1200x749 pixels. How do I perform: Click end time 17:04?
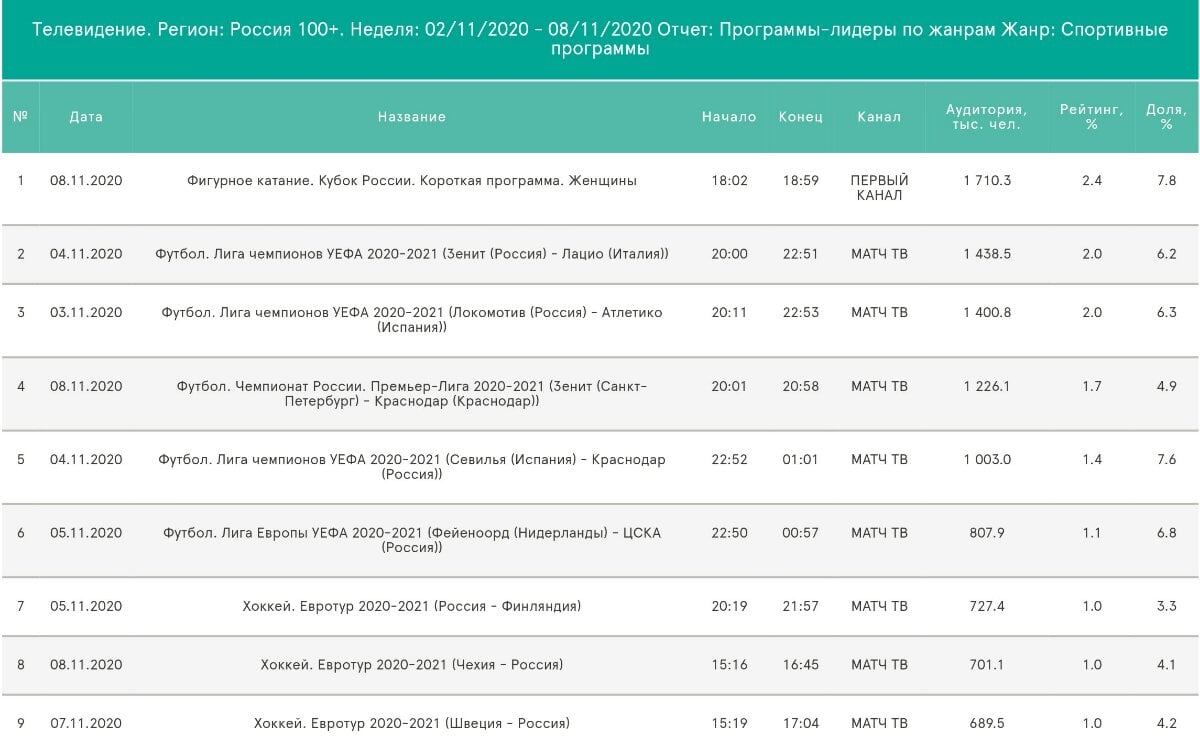coord(801,723)
